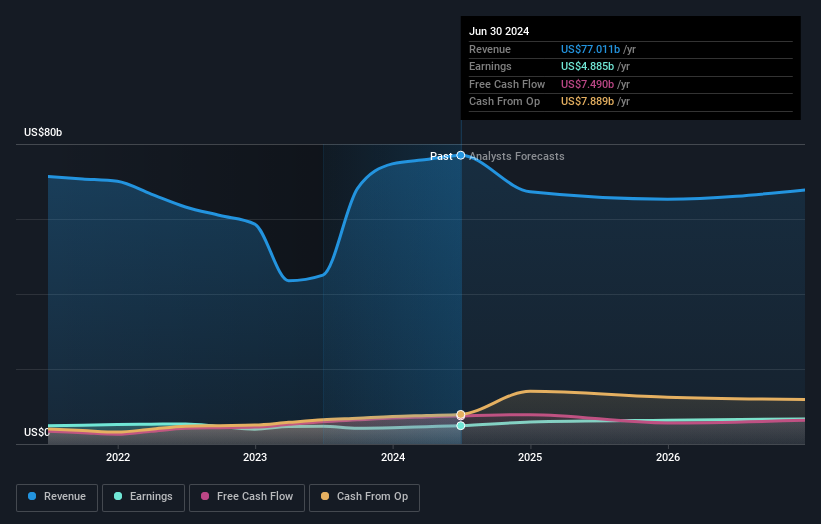Image resolution: width=821 pixels, height=524 pixels.
Task: Click the tooltip Revenue row label
Action: (490, 49)
